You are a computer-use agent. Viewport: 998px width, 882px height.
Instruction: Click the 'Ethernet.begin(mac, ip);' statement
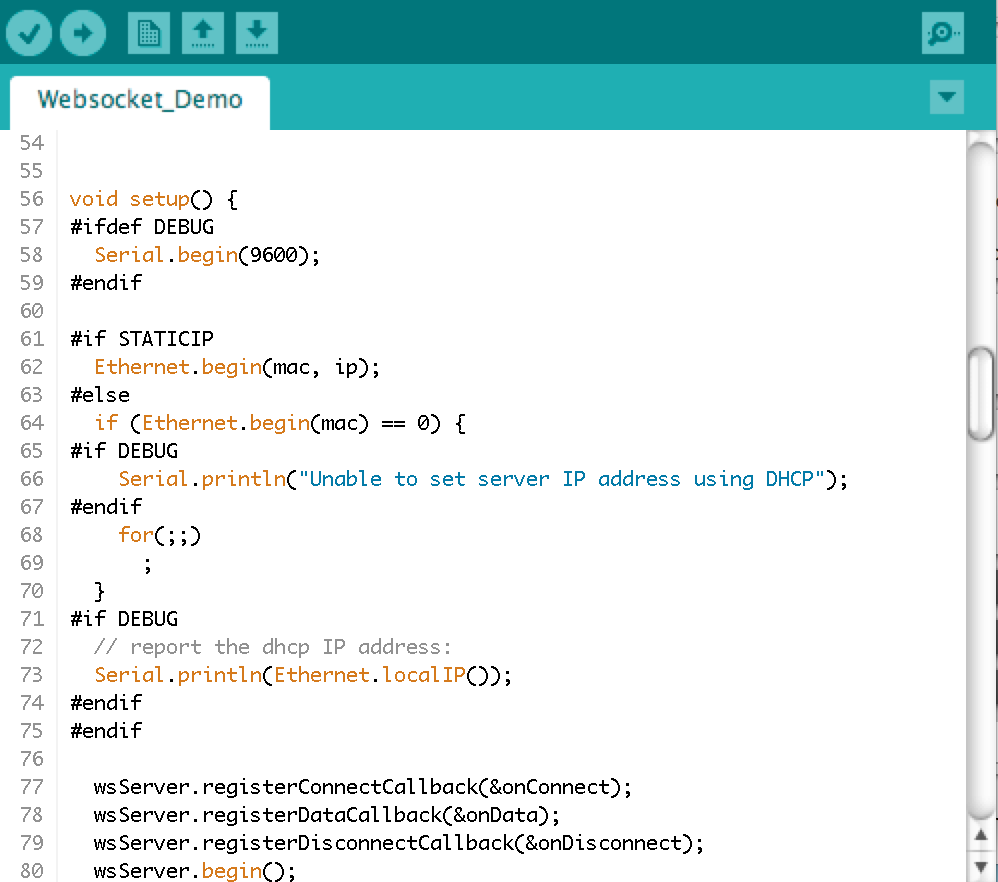click(237, 367)
